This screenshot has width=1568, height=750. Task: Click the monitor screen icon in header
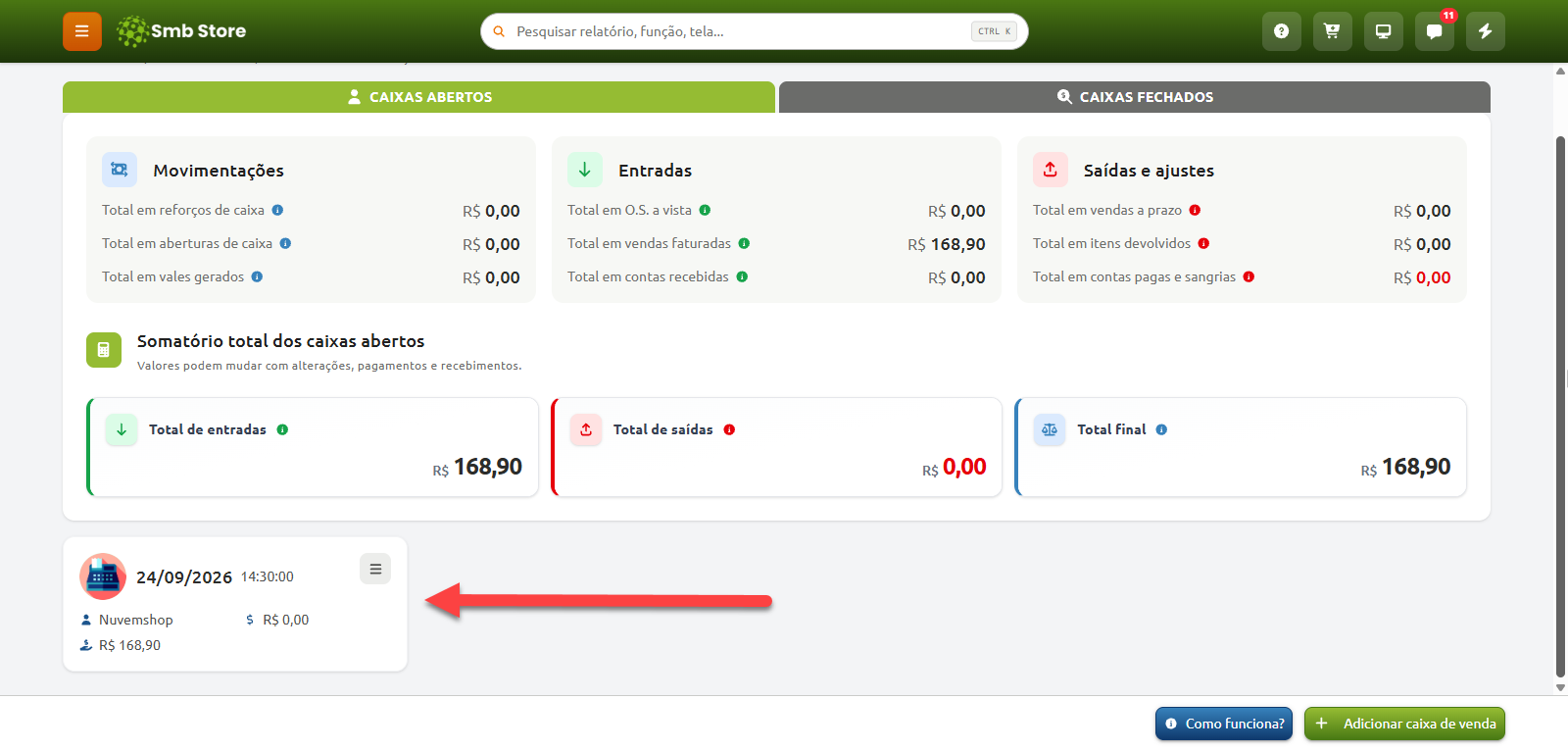(1384, 31)
